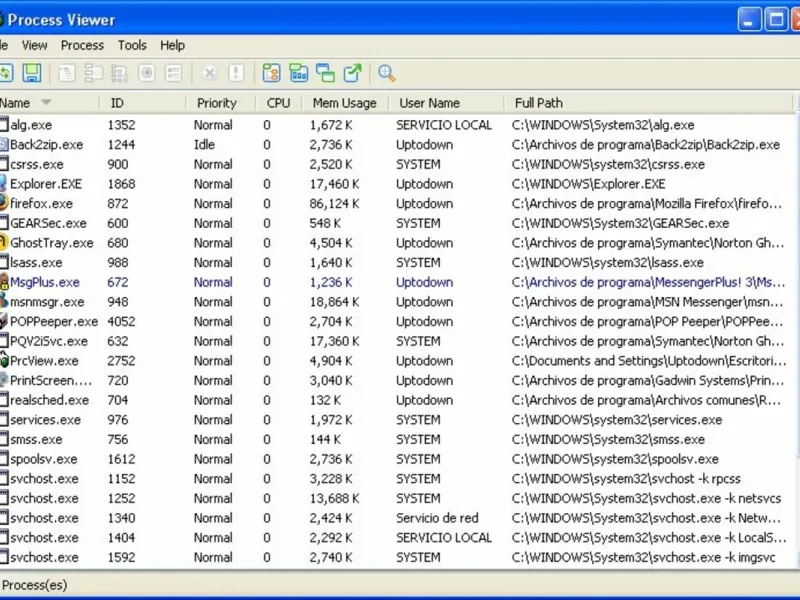Sort by the Name column header
This screenshot has height=600, width=800.
coord(49,103)
